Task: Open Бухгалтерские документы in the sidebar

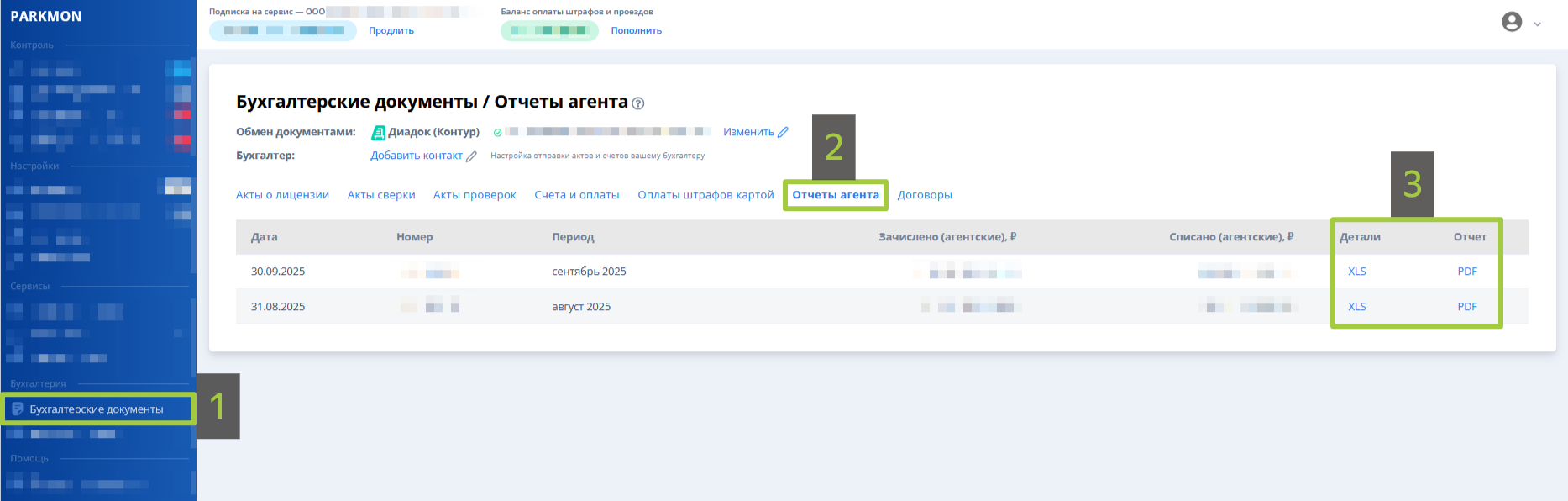Action: click(97, 409)
